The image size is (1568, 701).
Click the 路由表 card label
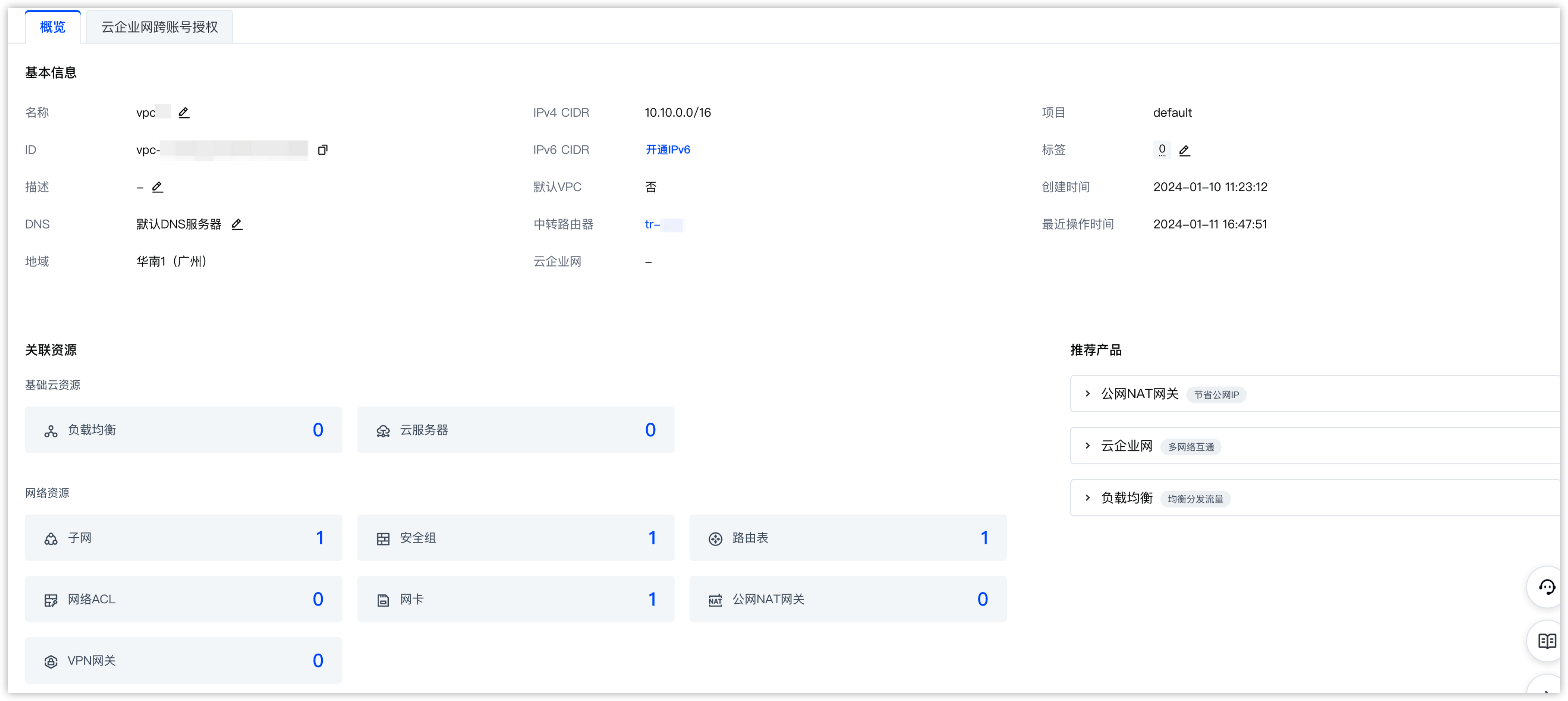pyautogui.click(x=750, y=539)
